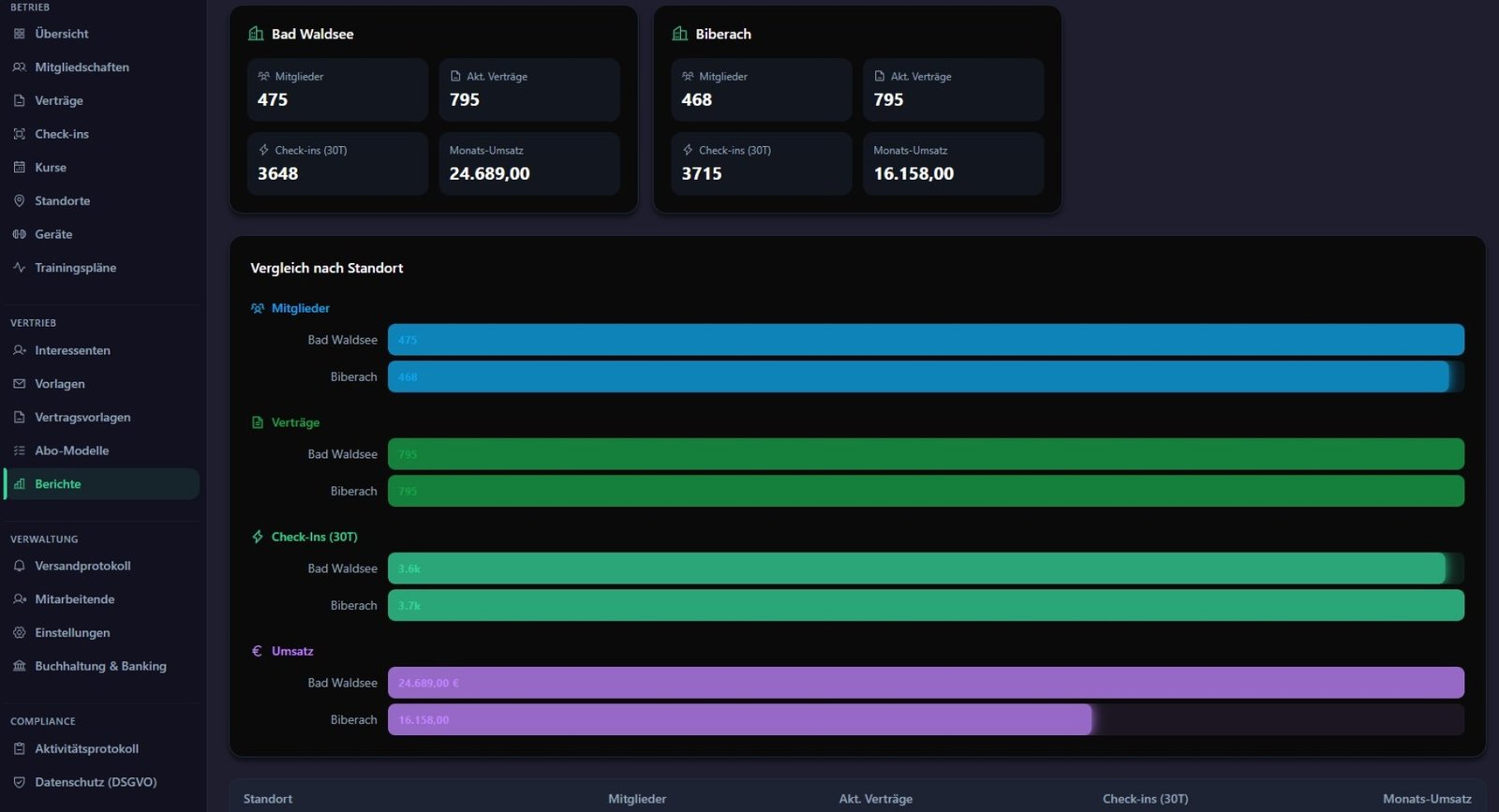
Task: Open Interessenten under Vertrieb
Action: click(x=101, y=350)
